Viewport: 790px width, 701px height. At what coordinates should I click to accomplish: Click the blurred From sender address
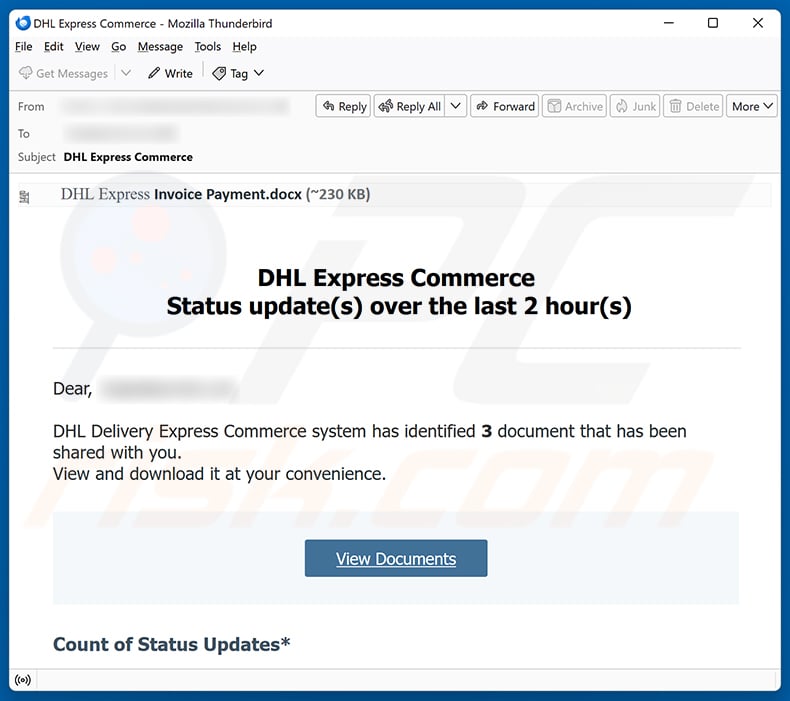[174, 106]
